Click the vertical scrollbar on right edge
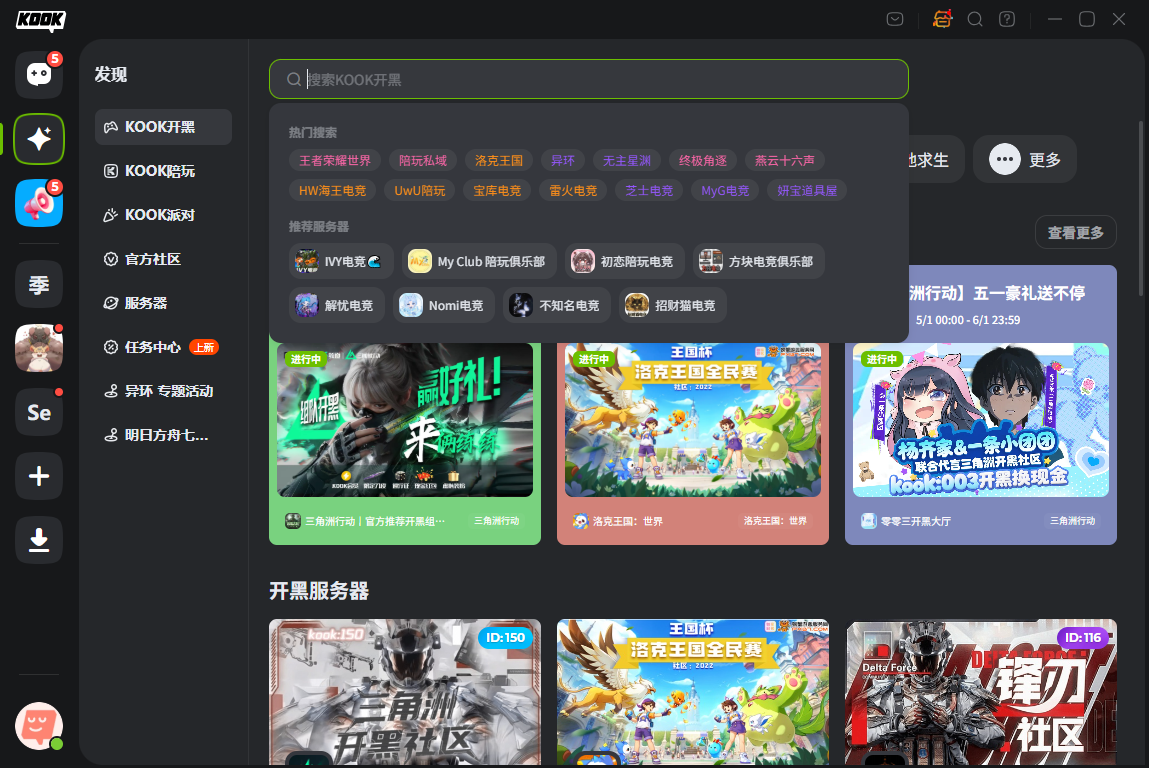 pyautogui.click(x=1140, y=209)
